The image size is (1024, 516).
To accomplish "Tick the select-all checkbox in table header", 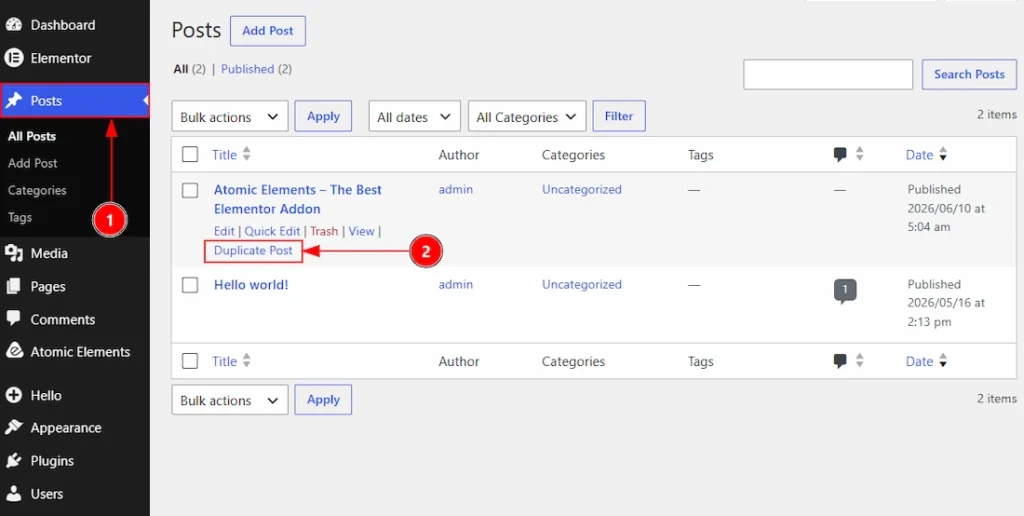I will click(x=190, y=155).
